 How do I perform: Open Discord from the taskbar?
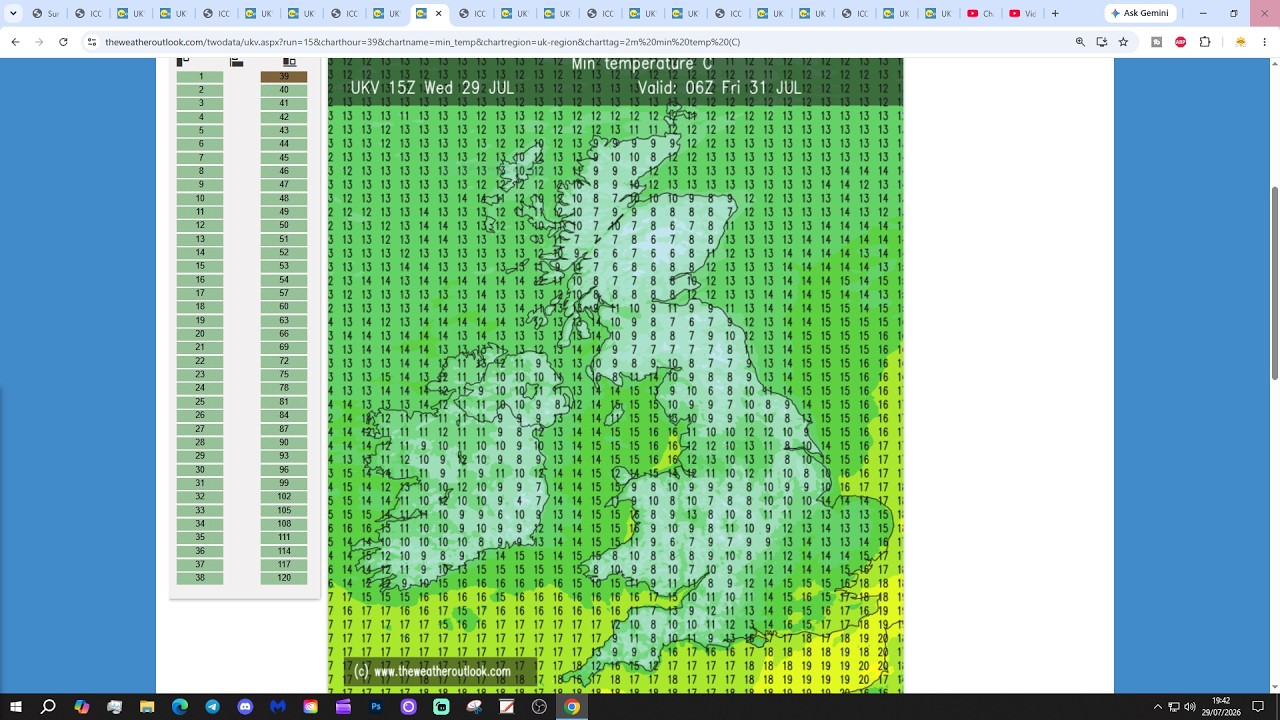[245, 707]
